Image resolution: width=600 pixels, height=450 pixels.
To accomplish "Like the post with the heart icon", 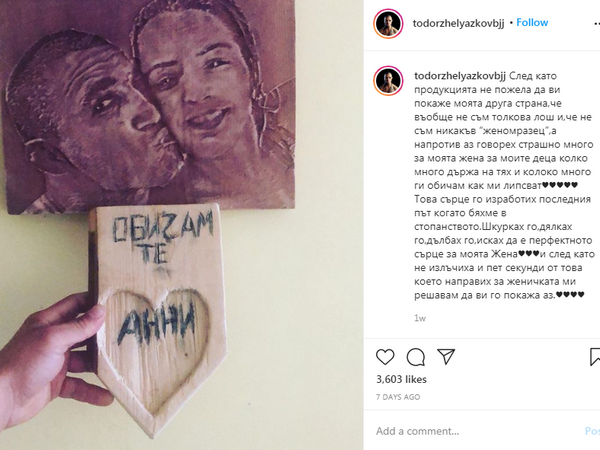I will [385, 357].
